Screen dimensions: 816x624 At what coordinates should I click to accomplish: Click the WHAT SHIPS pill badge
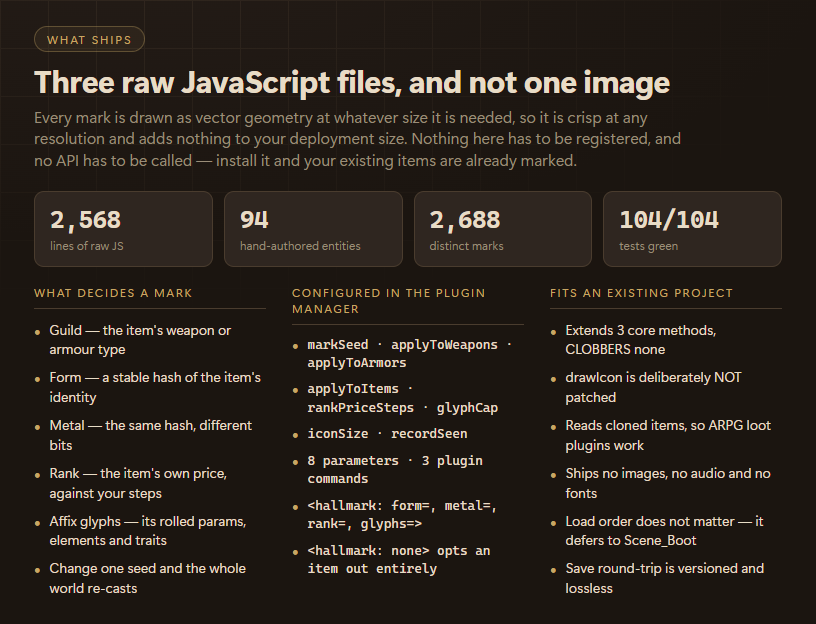pyautogui.click(x=89, y=40)
